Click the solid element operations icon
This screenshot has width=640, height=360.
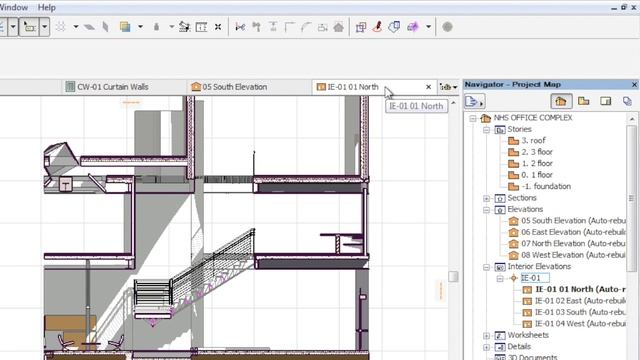point(361,27)
